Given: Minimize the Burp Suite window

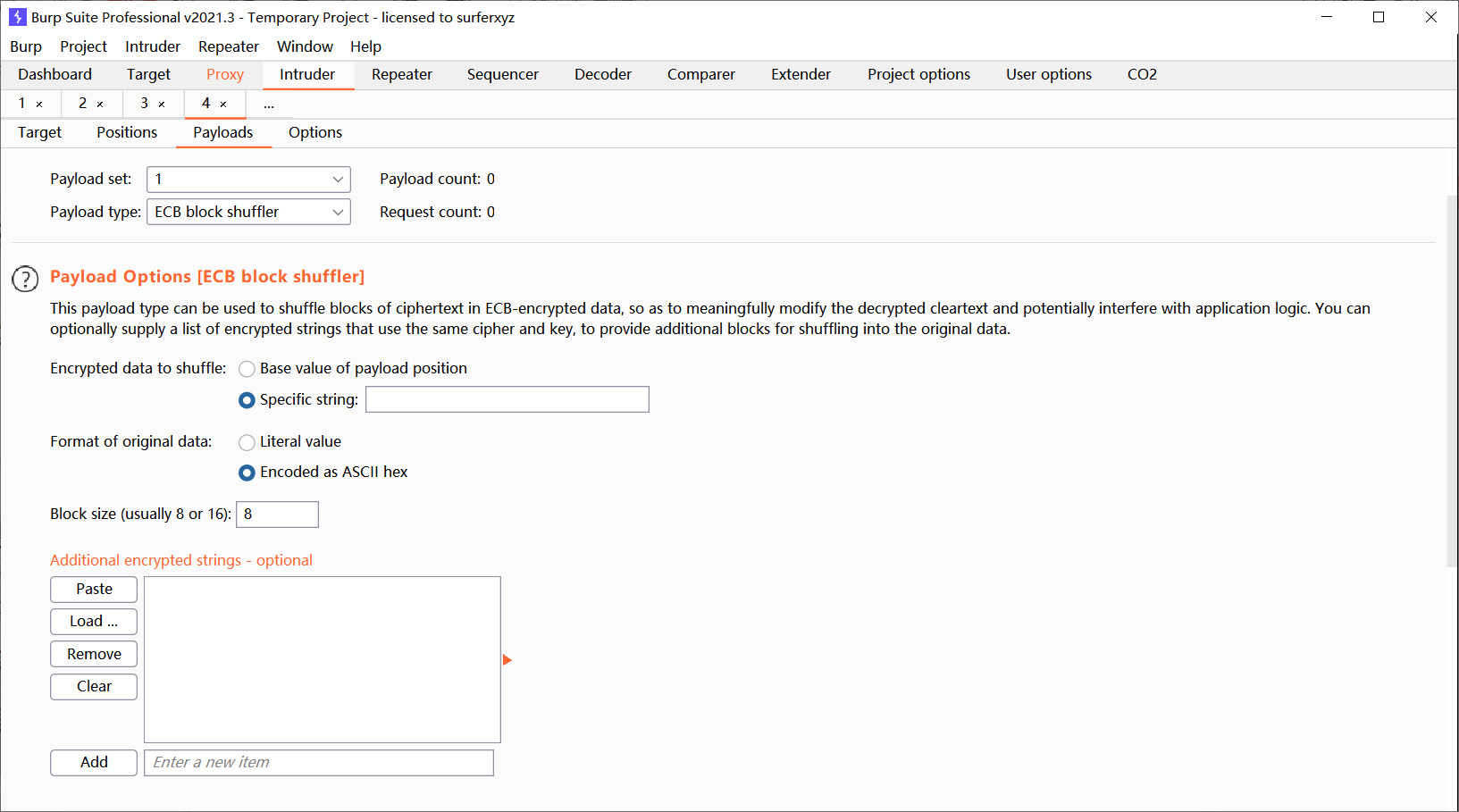Looking at the screenshot, I should coord(1327,17).
